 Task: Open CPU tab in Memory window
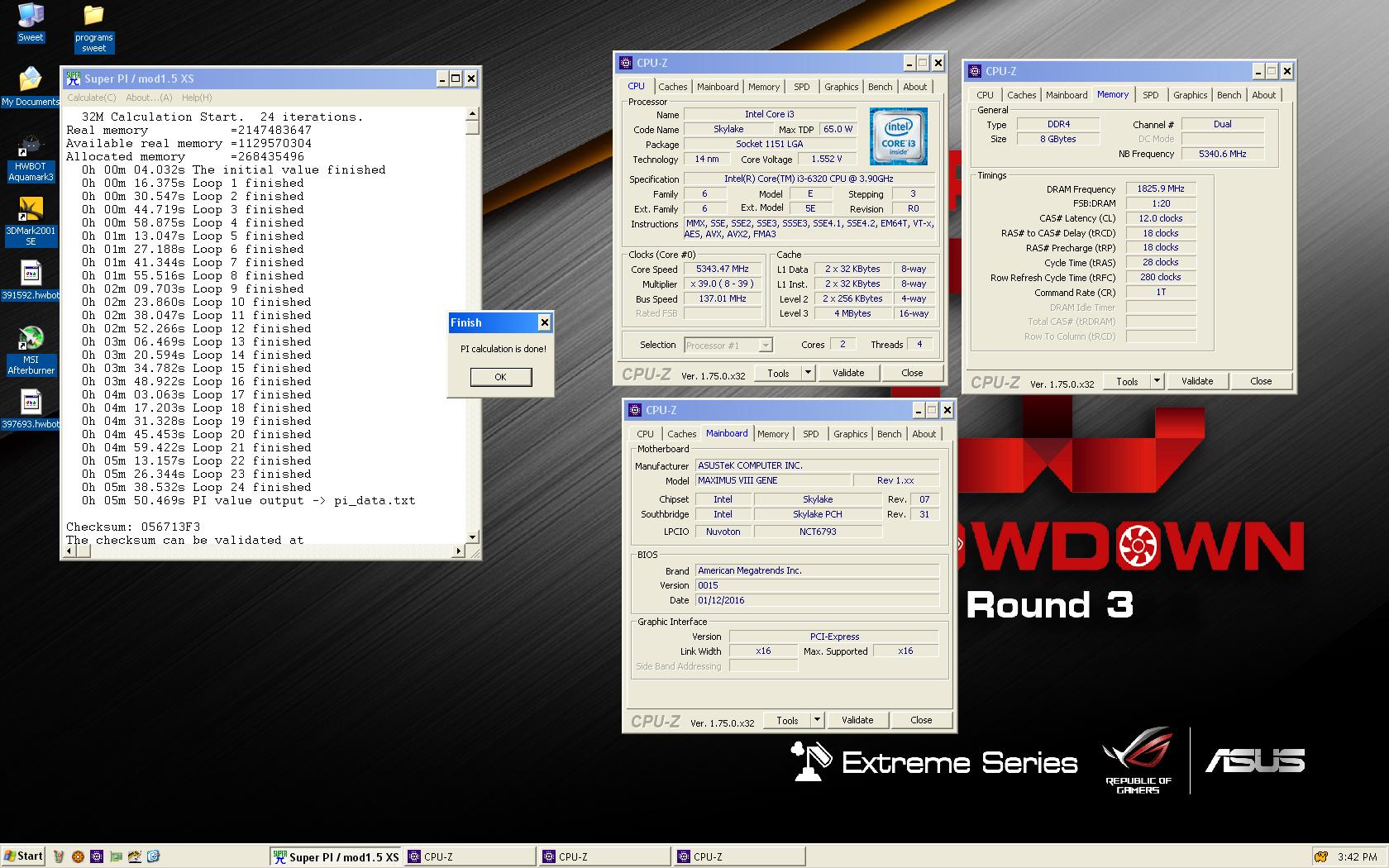coord(986,95)
